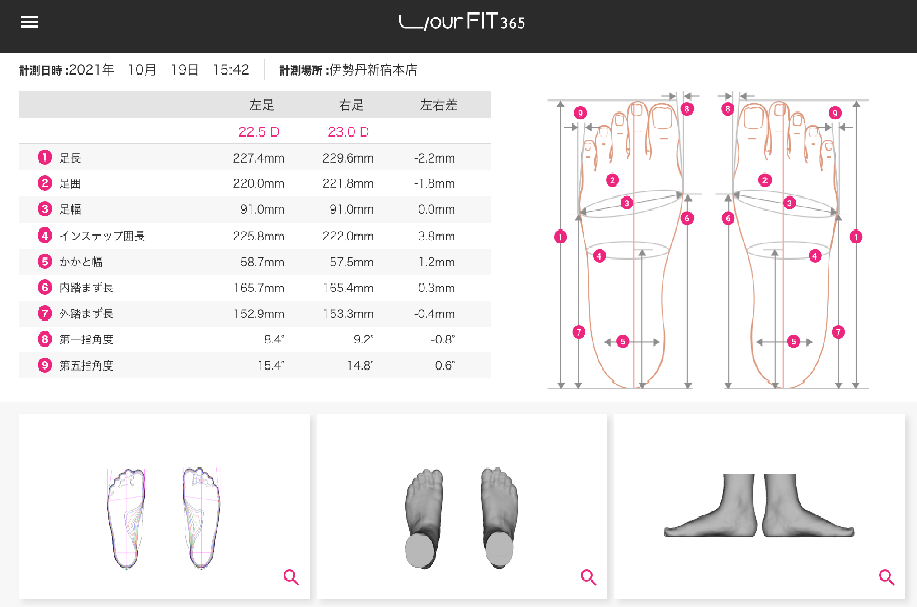
Task: Click right heel width 57.5mm
Action: (351, 262)
